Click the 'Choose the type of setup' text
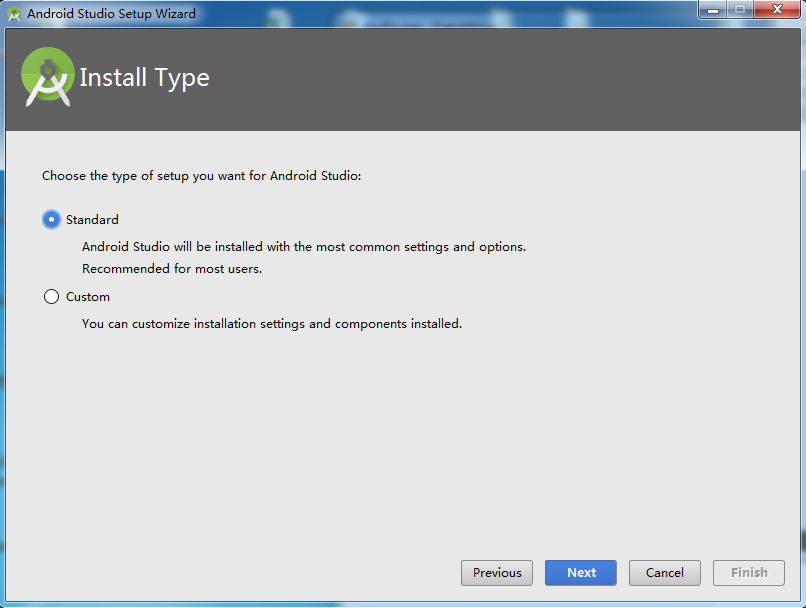 pos(202,176)
